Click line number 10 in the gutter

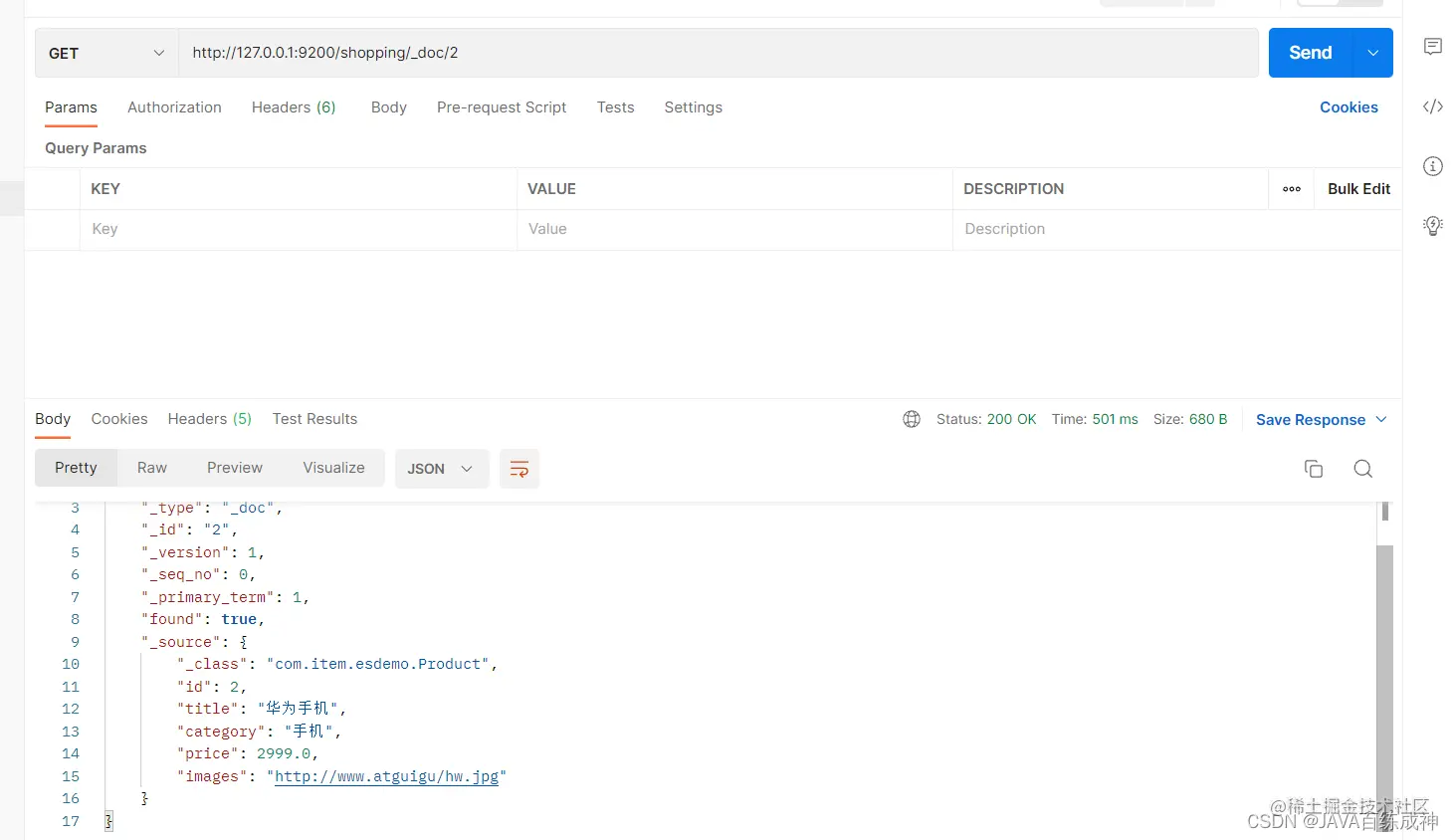(71, 664)
